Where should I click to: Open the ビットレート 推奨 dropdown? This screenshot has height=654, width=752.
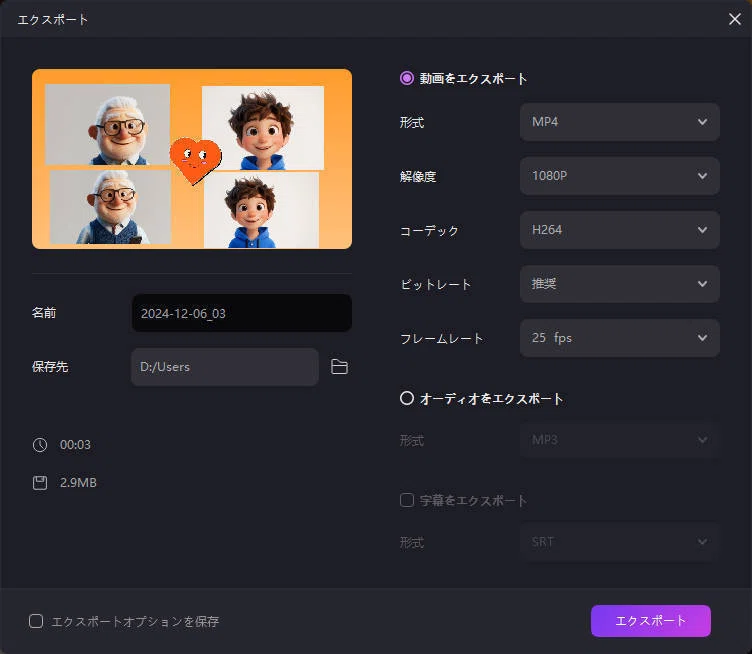[620, 284]
